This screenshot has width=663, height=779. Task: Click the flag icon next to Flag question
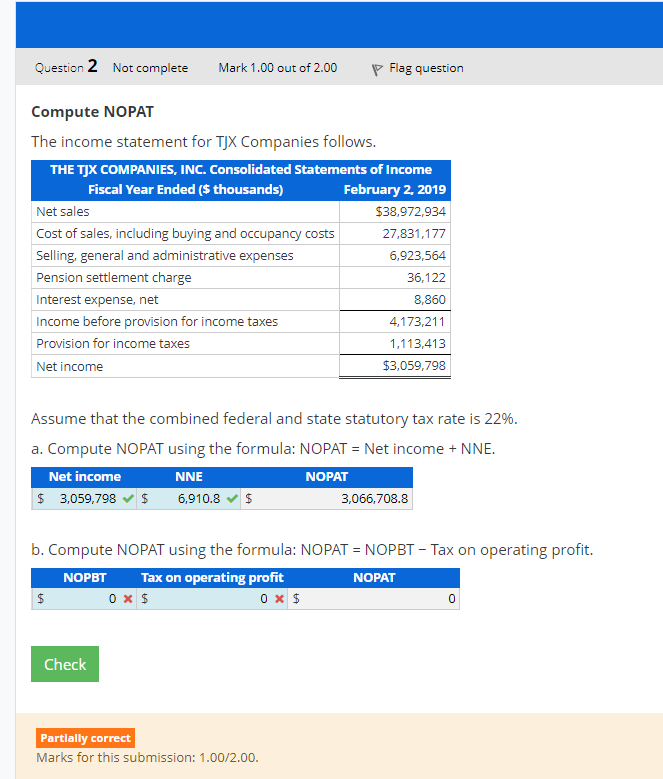pyautogui.click(x=377, y=70)
